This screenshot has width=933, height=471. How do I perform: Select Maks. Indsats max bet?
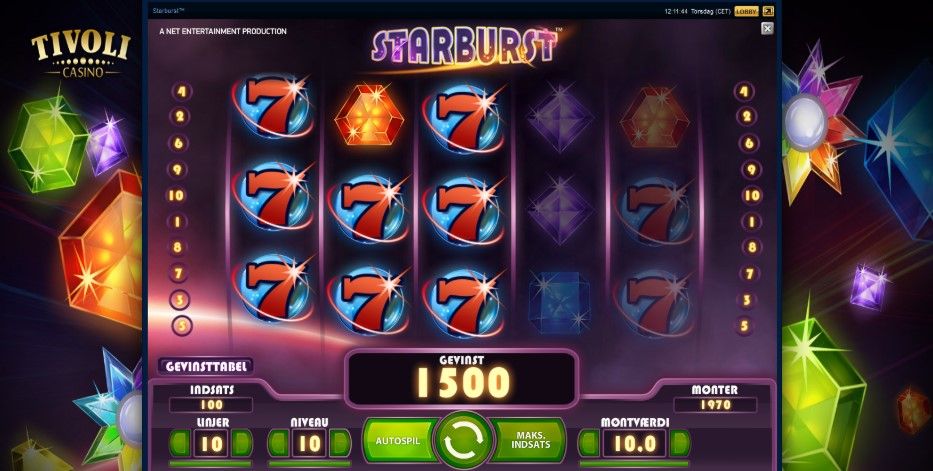click(528, 441)
